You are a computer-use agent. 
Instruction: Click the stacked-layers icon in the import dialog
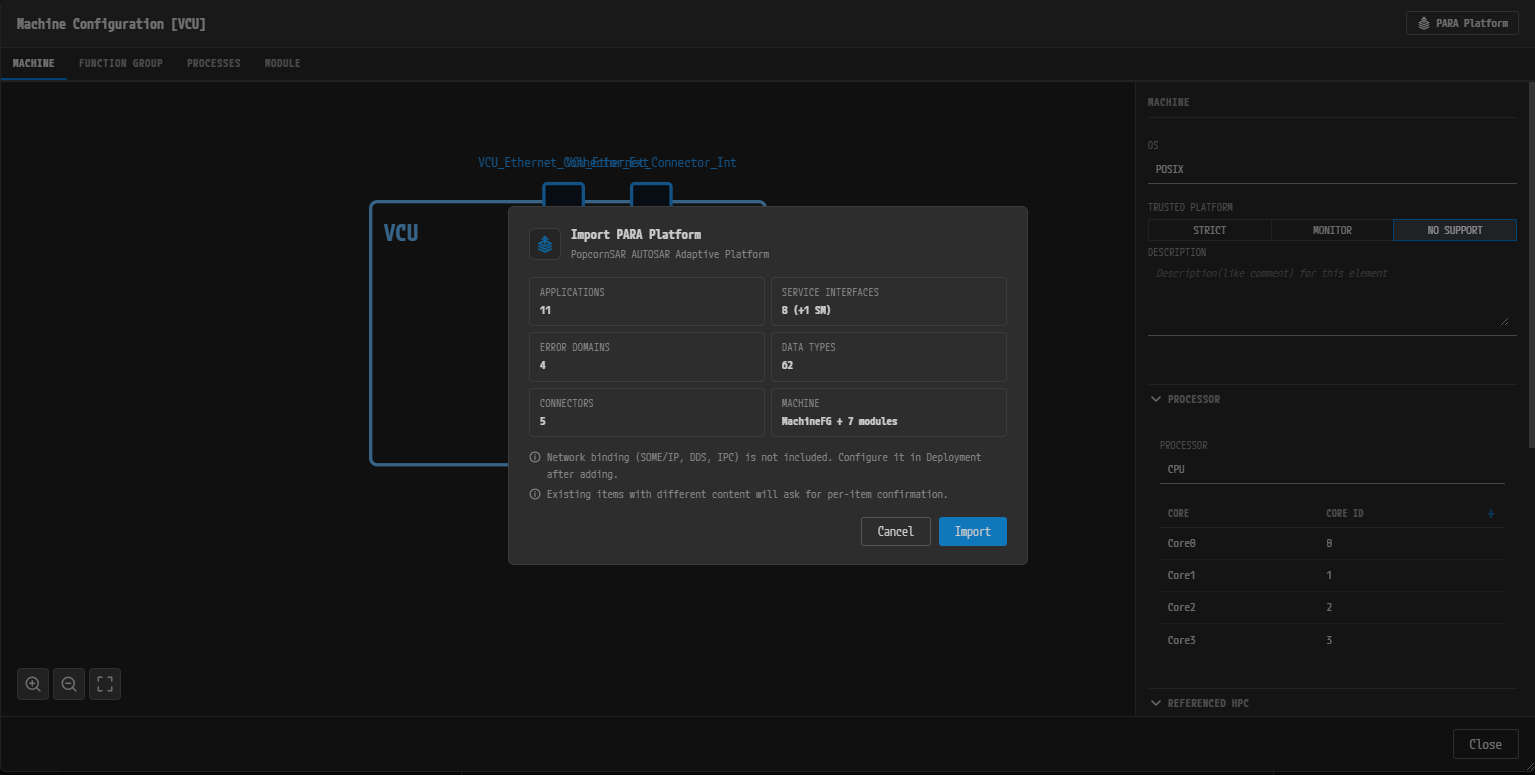point(545,244)
